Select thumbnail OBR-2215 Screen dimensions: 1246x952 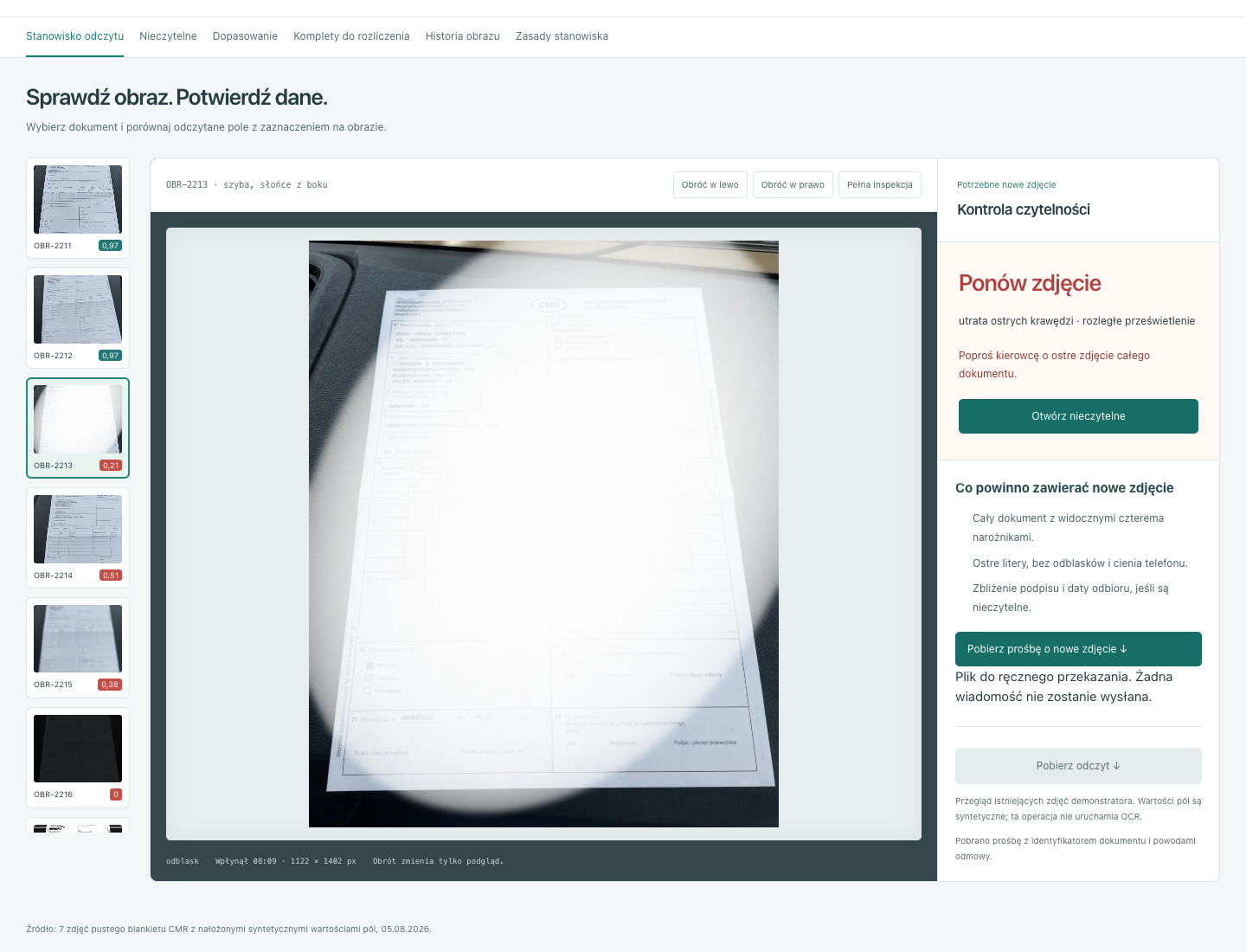78,647
